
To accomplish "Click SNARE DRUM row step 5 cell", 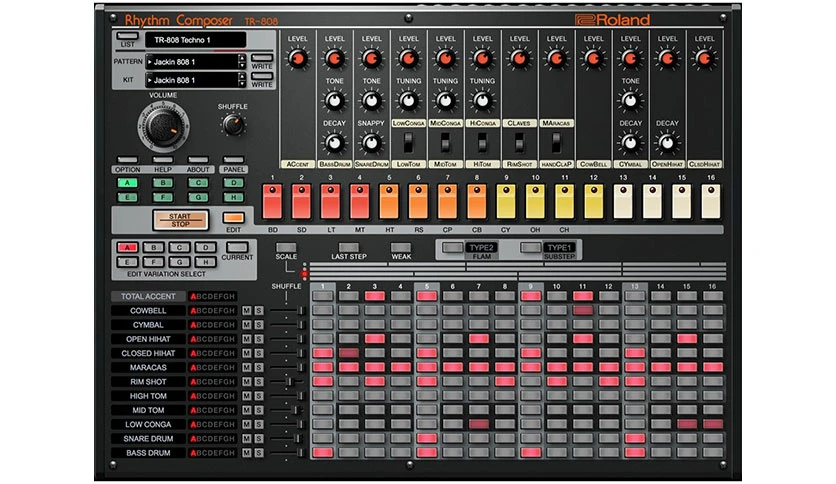I will [x=427, y=438].
